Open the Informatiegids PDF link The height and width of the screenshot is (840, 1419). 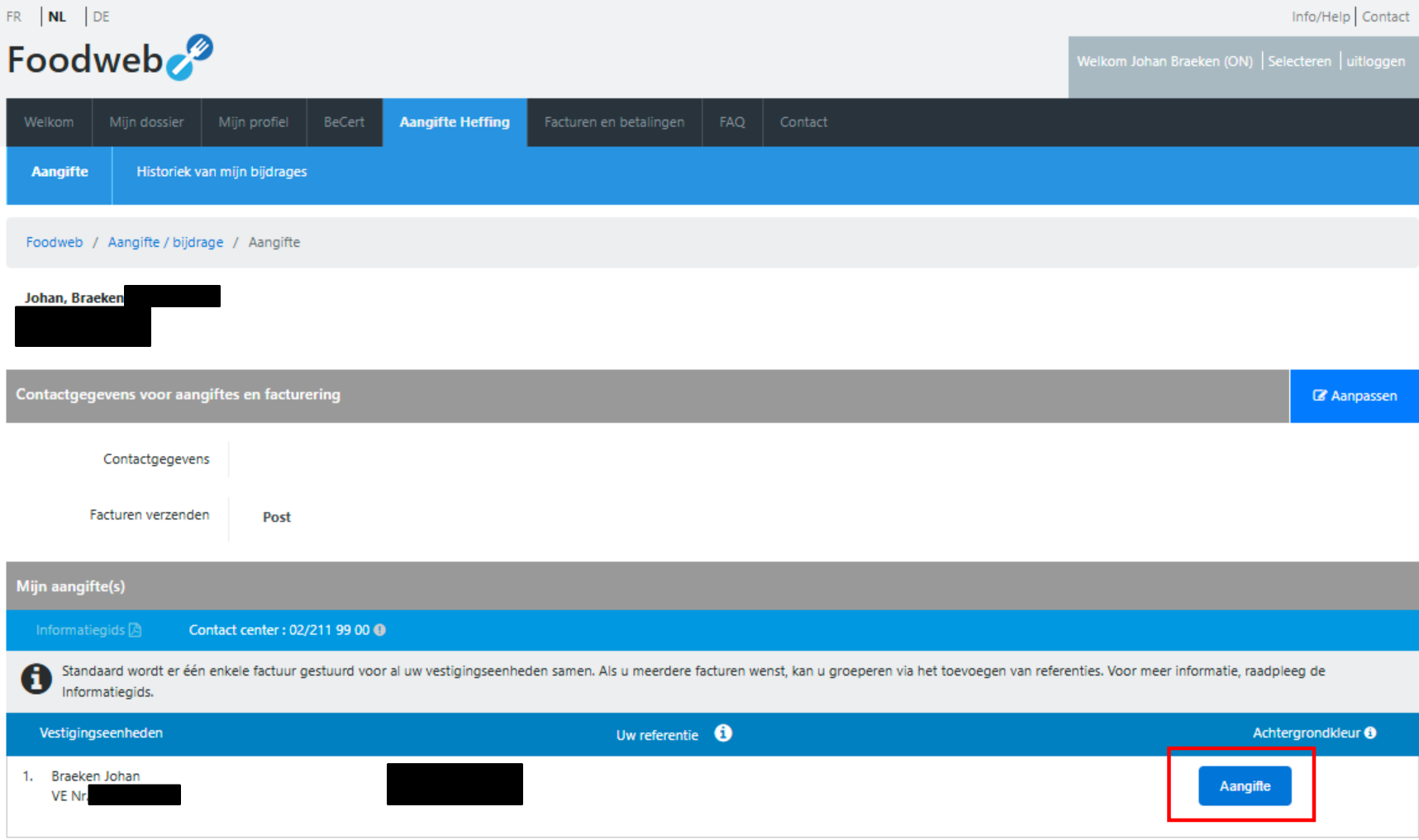(88, 630)
